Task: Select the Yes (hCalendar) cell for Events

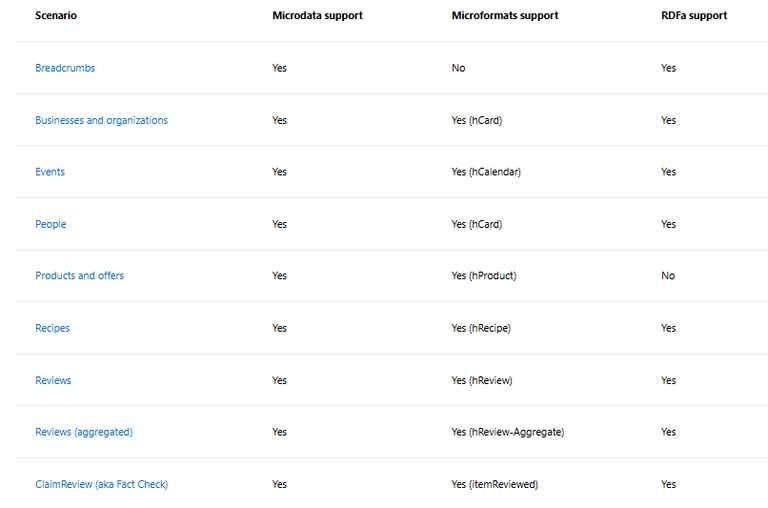Action: tap(486, 172)
